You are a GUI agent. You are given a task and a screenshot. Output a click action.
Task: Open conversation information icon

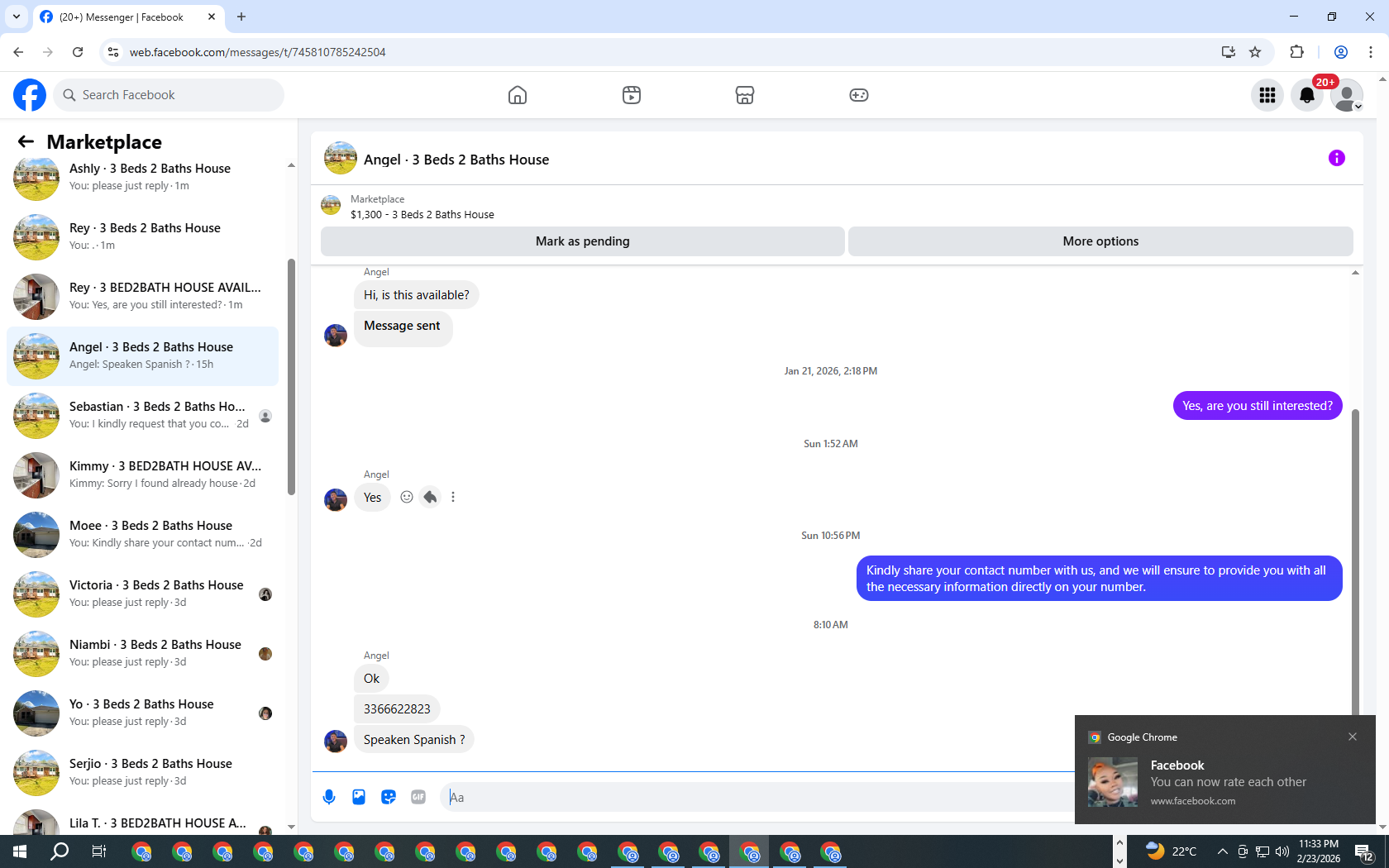click(1337, 158)
